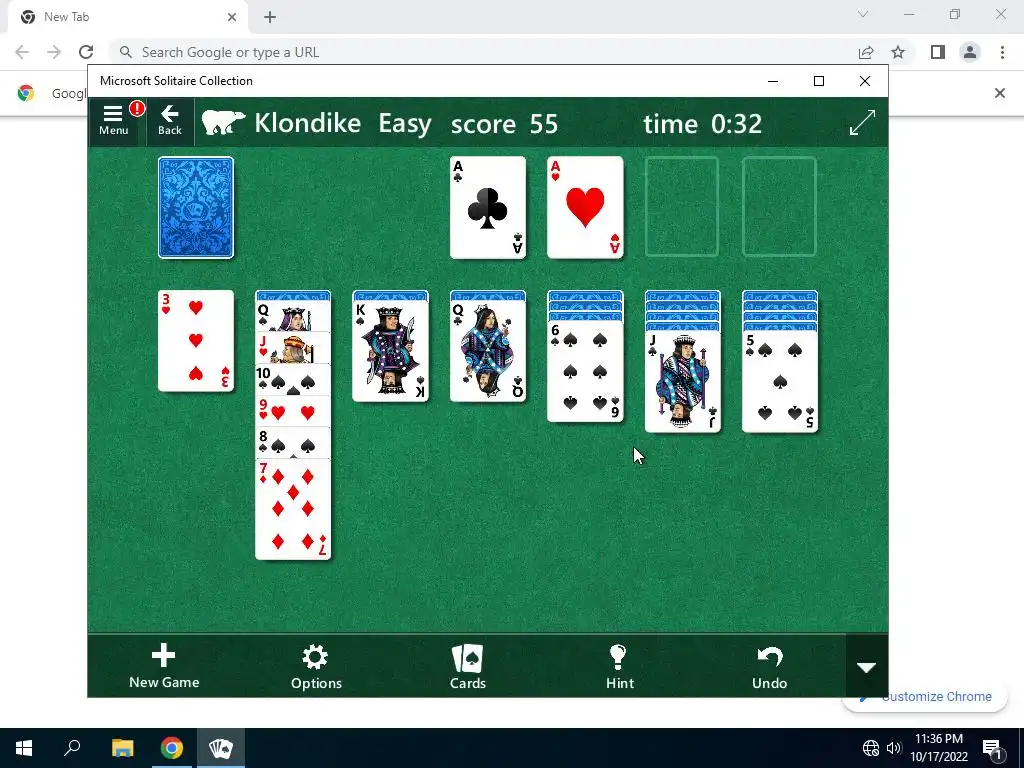Click the first empty foundation slot after the Ace of Hearts
The width and height of the screenshot is (1024, 768).
682,207
